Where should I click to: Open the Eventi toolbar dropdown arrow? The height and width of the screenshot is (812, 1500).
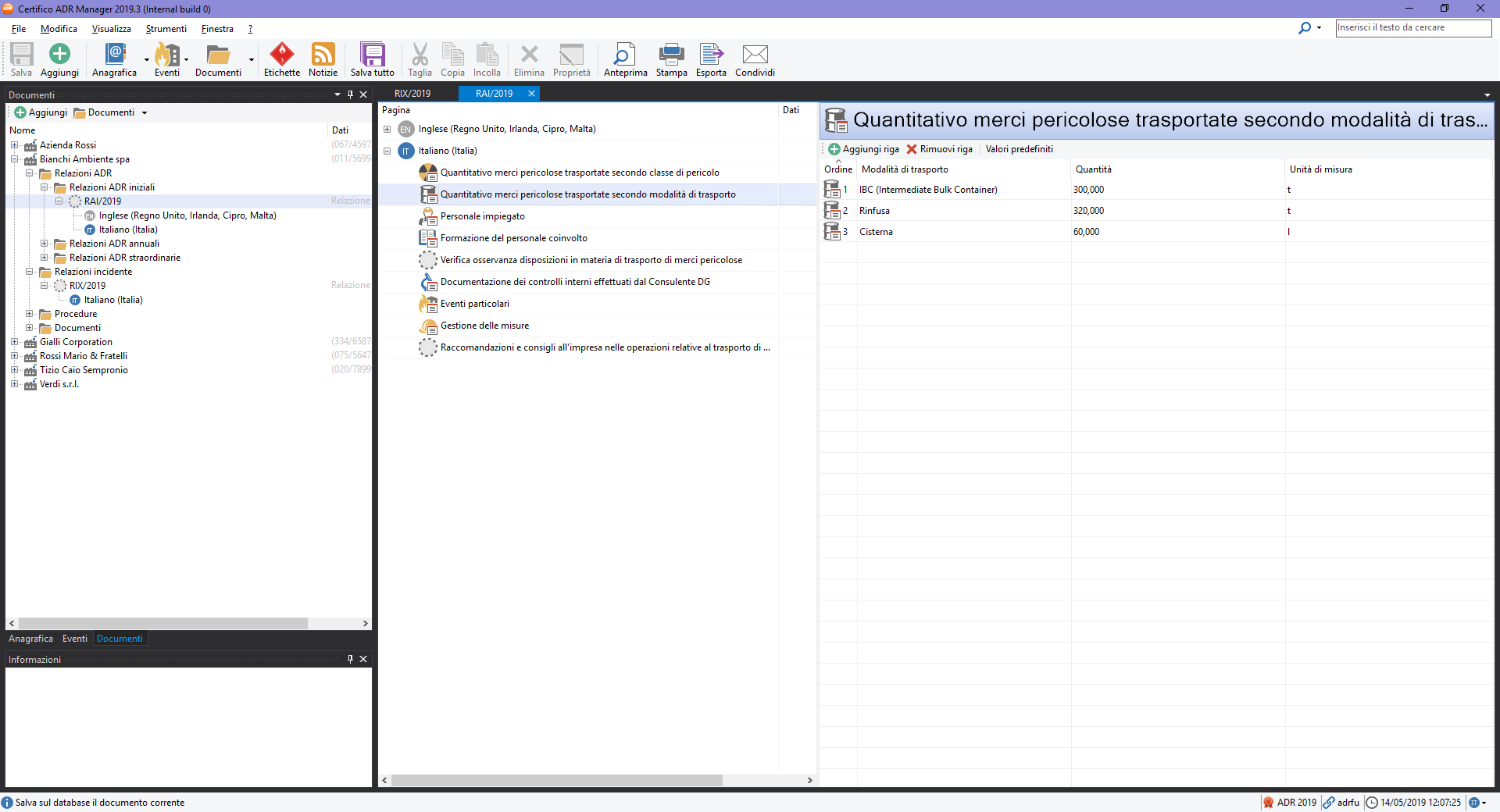[187, 60]
